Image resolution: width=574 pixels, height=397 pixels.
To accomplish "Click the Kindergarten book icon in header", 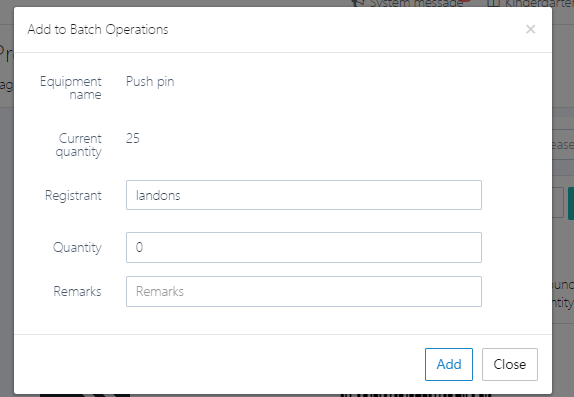I will 493,3.
